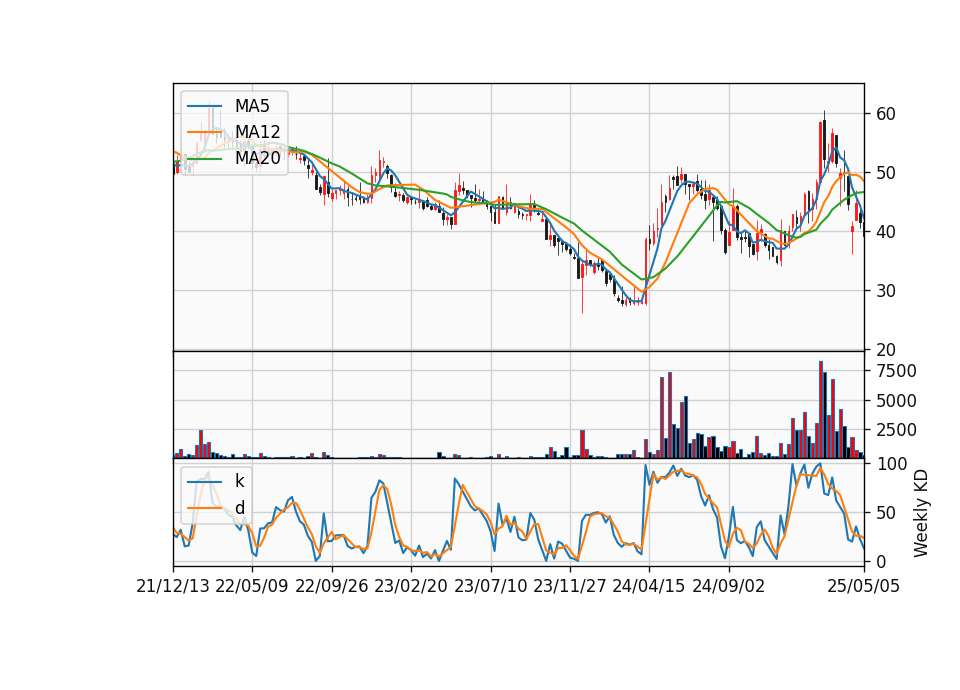Viewport: 960px width, 690px height.
Task: Click the price axis value 30
Action: 885,291
